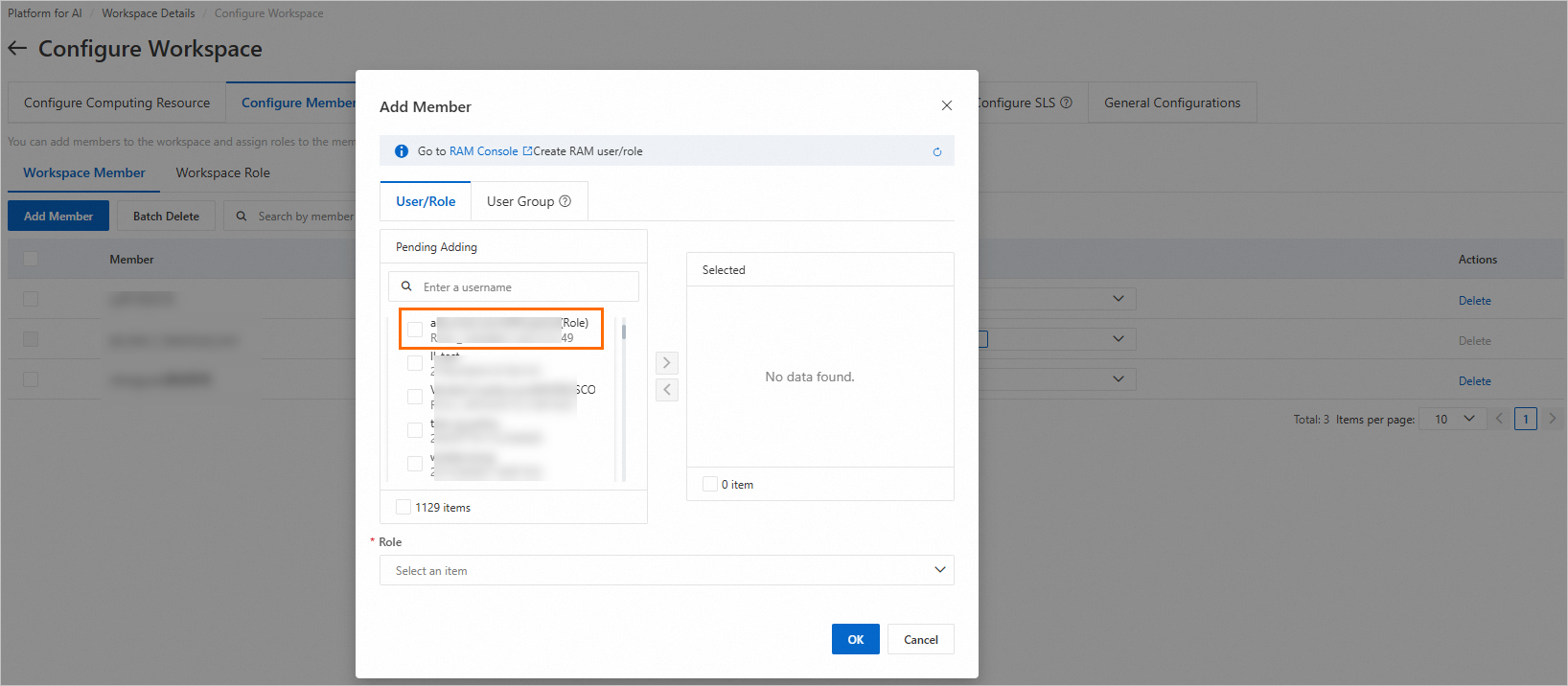1568x686 pixels.
Task: Click the info icon in the RAM Console banner
Action: [402, 151]
